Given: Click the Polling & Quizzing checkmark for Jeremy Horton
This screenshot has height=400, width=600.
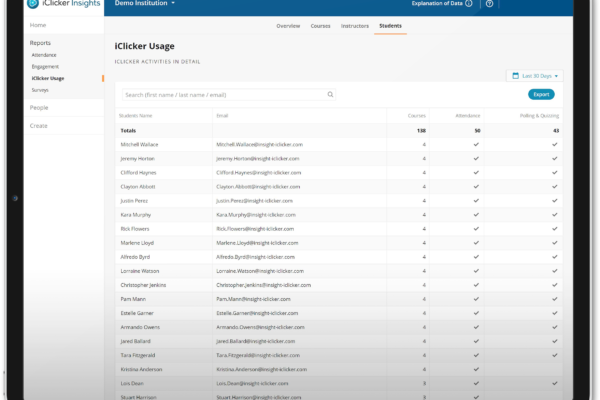Looking at the screenshot, I should pyautogui.click(x=555, y=158).
